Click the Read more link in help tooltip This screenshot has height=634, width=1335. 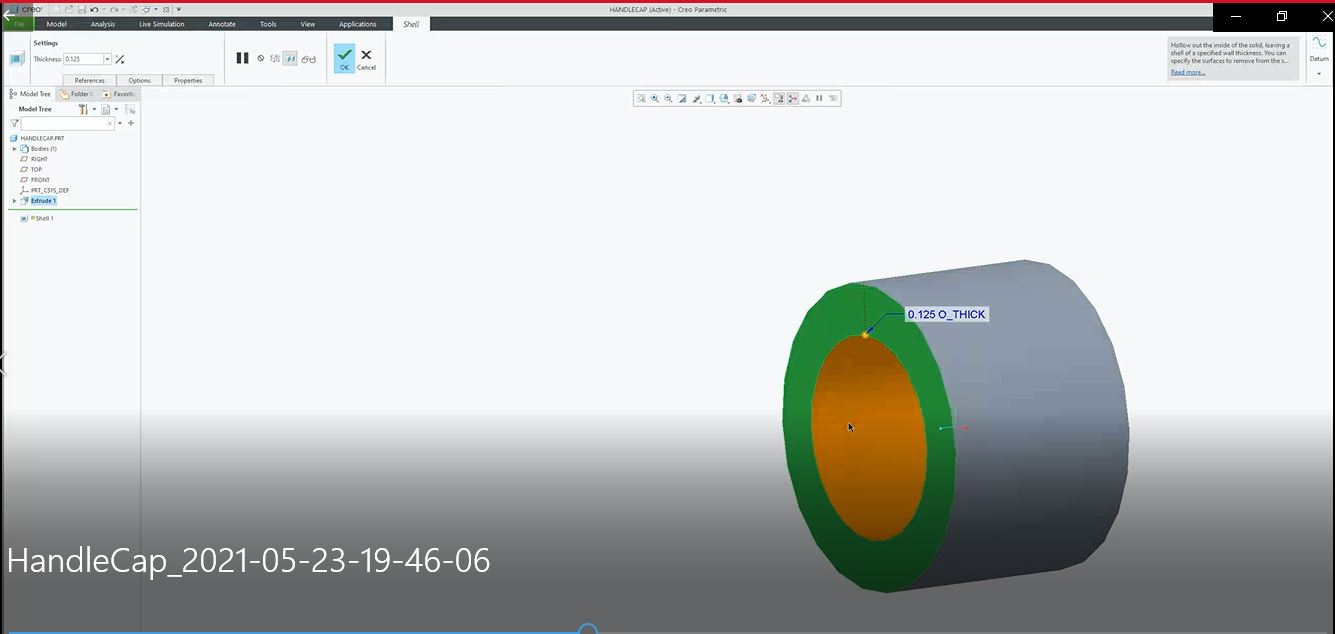click(x=1186, y=71)
